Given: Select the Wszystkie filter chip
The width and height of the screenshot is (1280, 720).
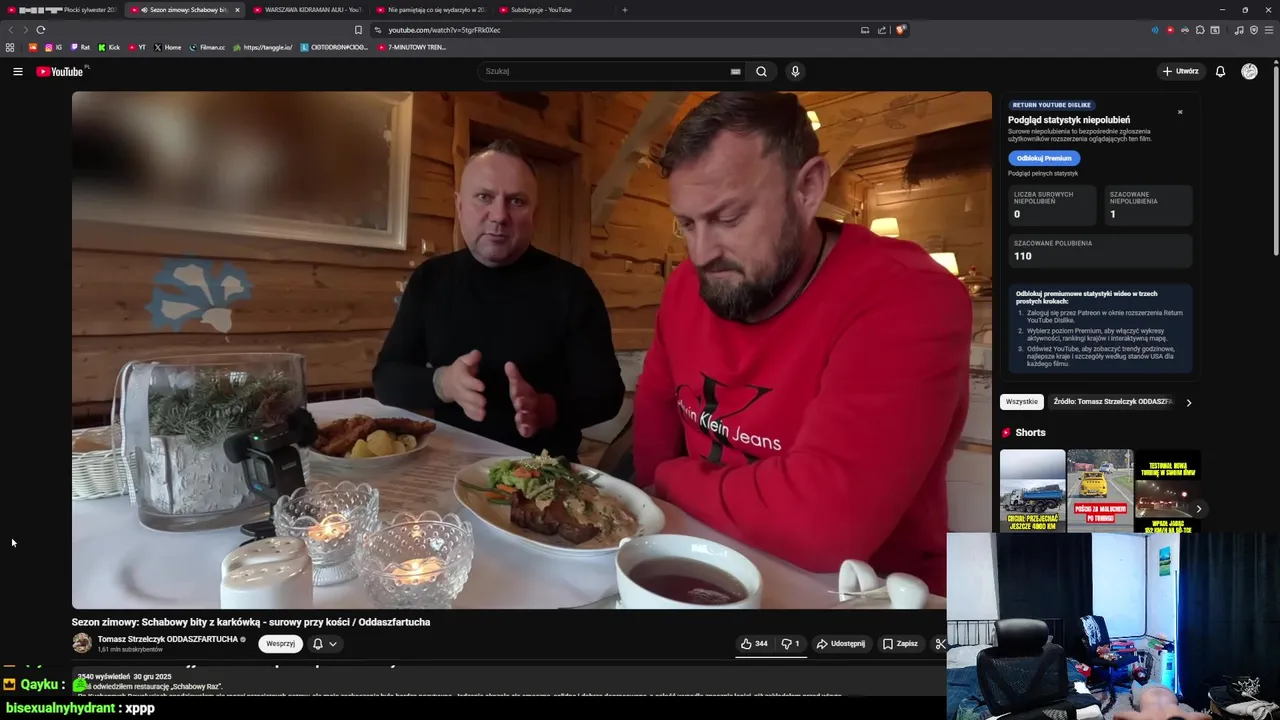Looking at the screenshot, I should [1022, 402].
